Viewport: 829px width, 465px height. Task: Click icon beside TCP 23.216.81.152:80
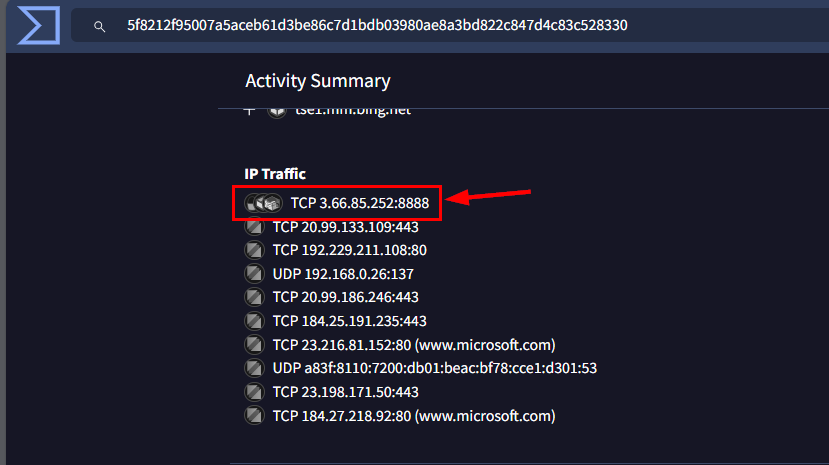point(254,345)
